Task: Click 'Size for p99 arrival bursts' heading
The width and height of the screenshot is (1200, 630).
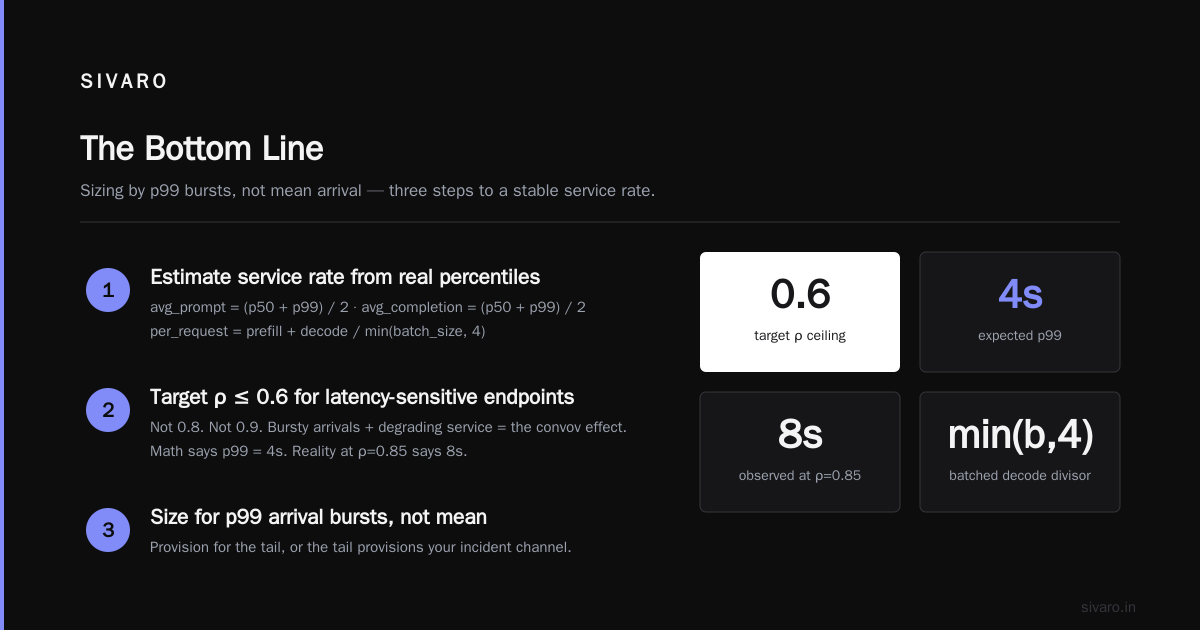Action: 318,517
